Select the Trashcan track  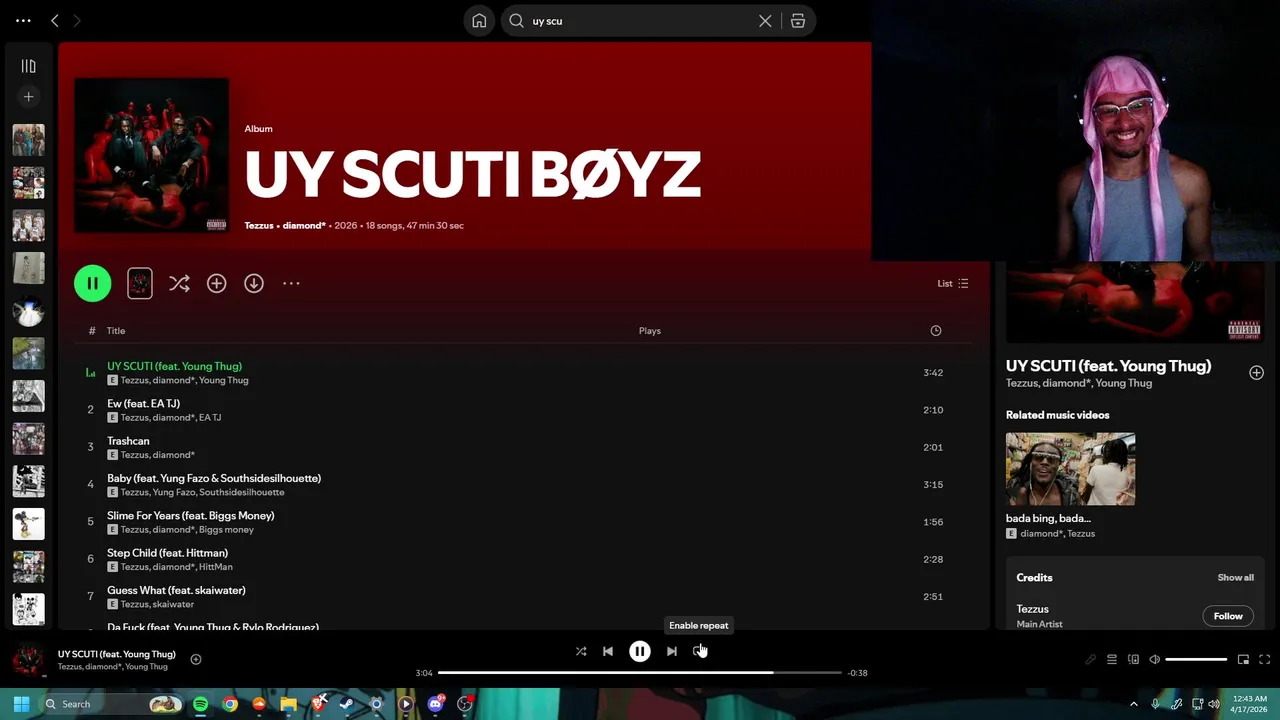[128, 441]
